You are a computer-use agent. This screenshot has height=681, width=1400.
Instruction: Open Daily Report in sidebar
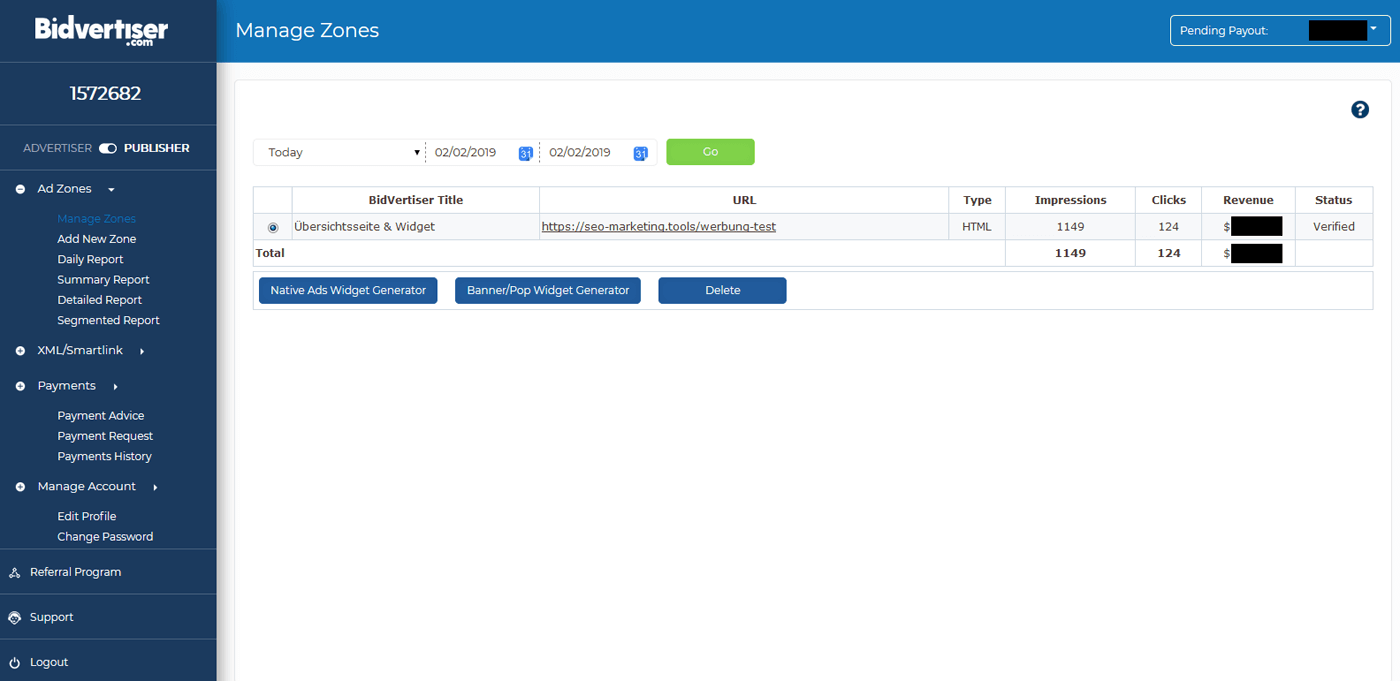tap(90, 260)
